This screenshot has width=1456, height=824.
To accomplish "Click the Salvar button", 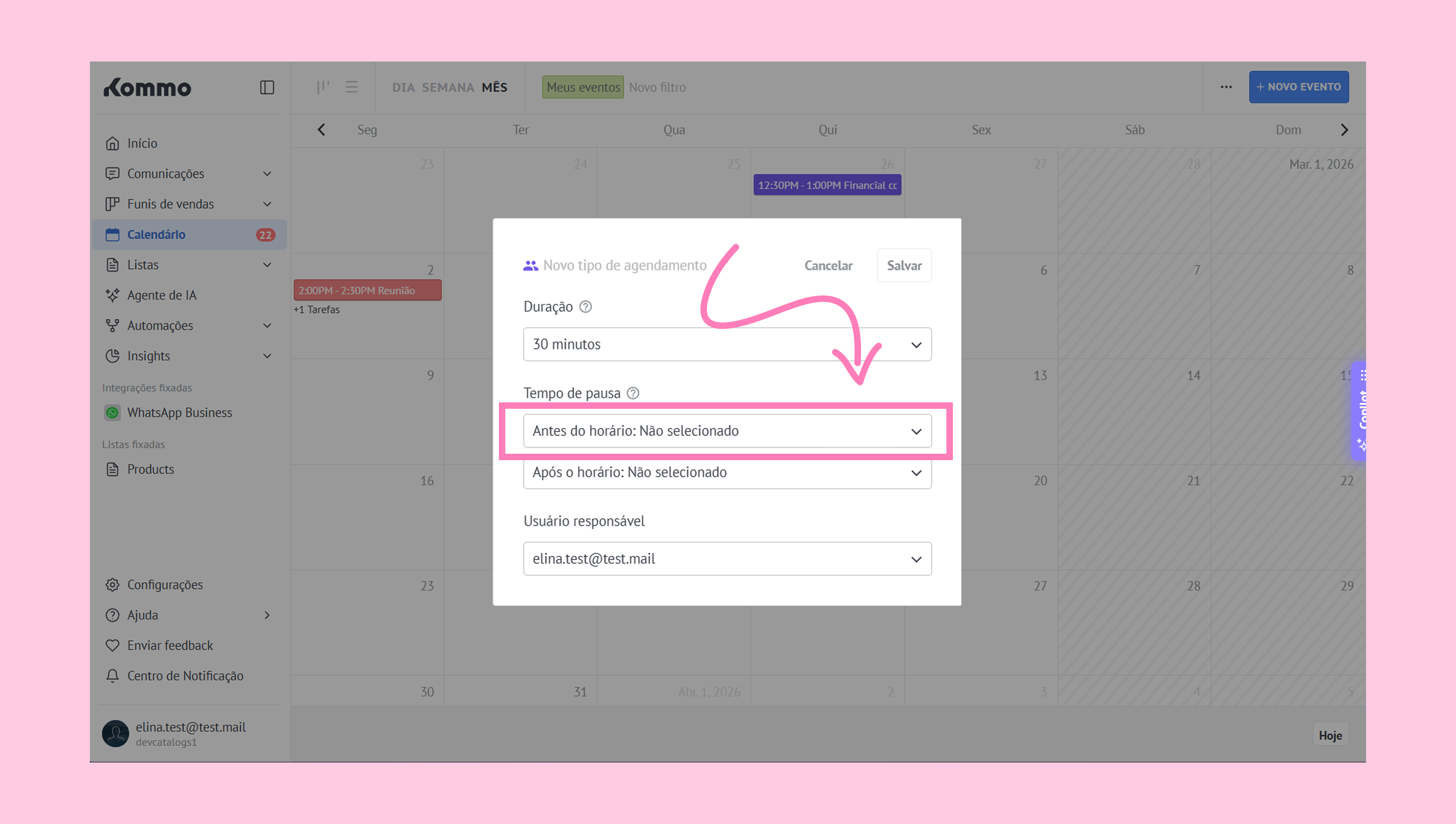I will [x=904, y=265].
